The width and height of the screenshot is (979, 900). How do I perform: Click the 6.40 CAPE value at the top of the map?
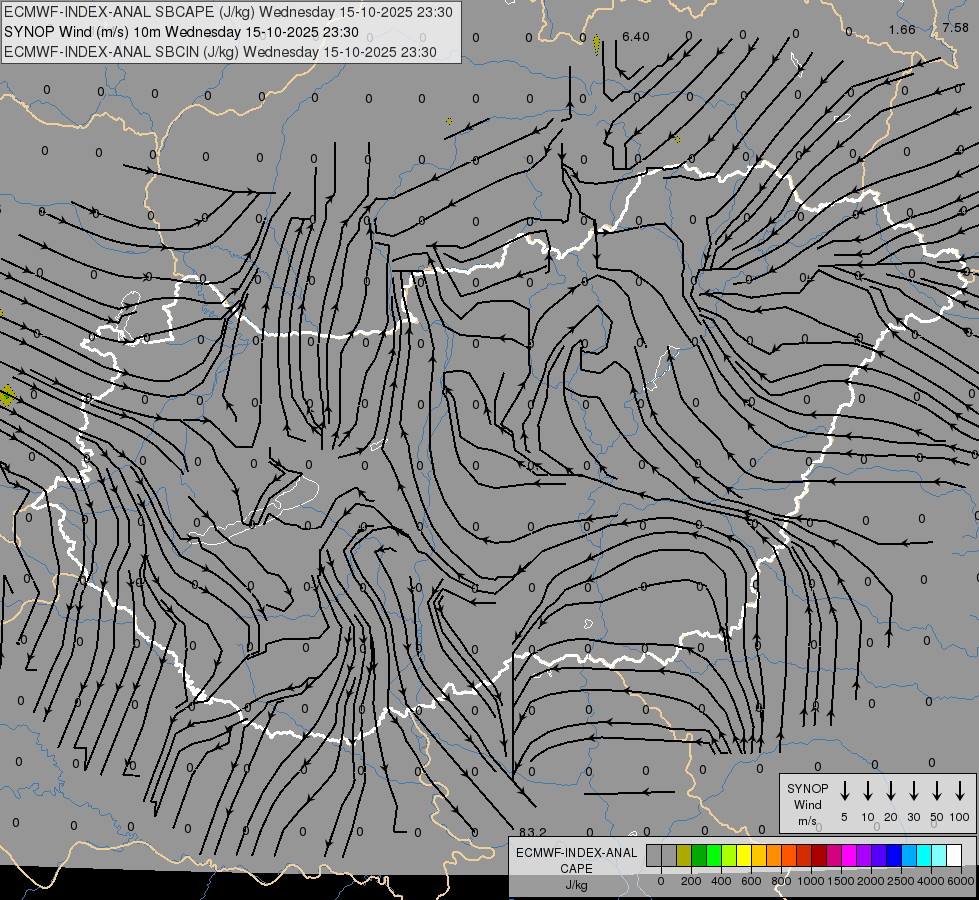click(x=636, y=37)
